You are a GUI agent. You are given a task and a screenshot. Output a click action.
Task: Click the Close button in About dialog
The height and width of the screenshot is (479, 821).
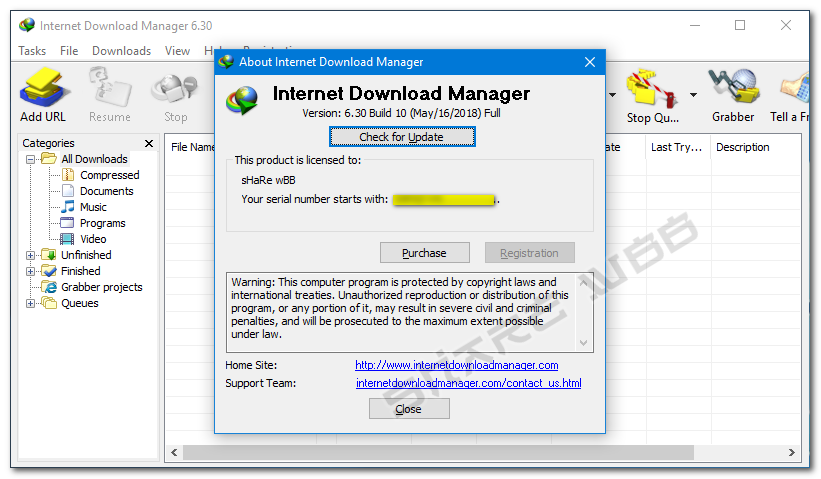coord(409,409)
